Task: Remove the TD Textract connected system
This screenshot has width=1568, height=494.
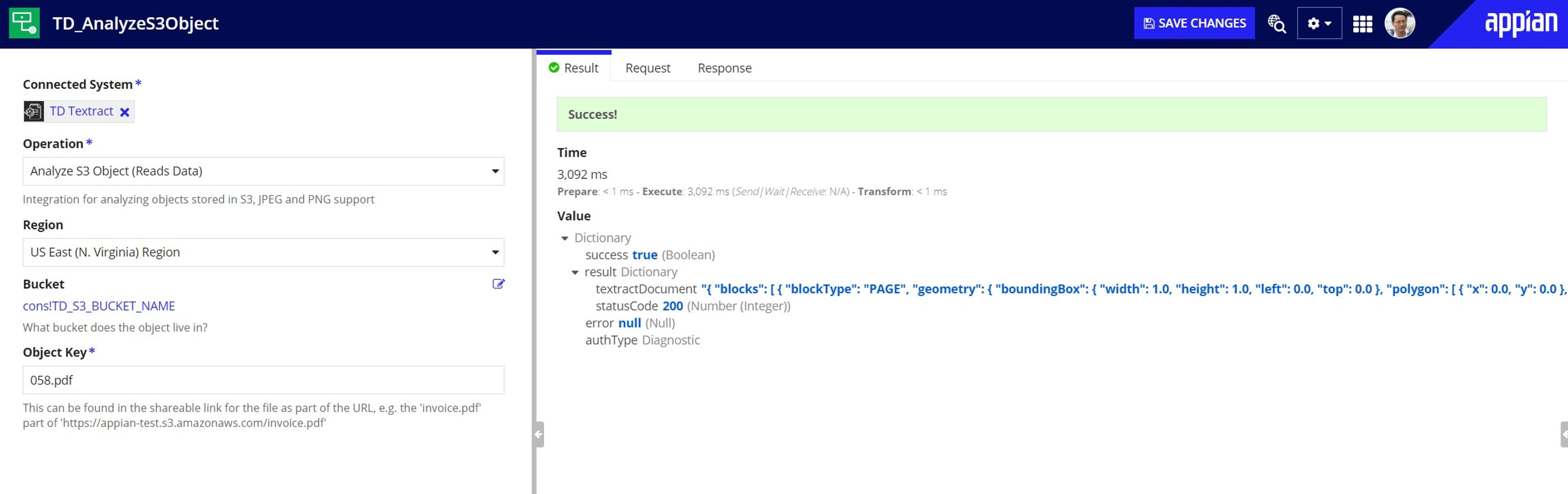Action: click(x=125, y=112)
